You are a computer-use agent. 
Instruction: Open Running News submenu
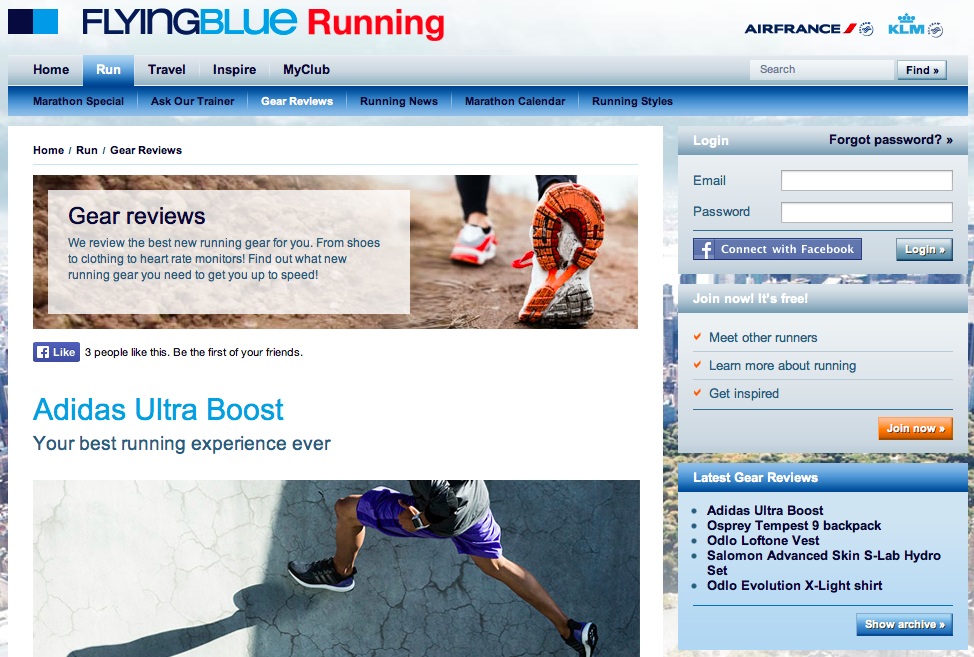(399, 101)
